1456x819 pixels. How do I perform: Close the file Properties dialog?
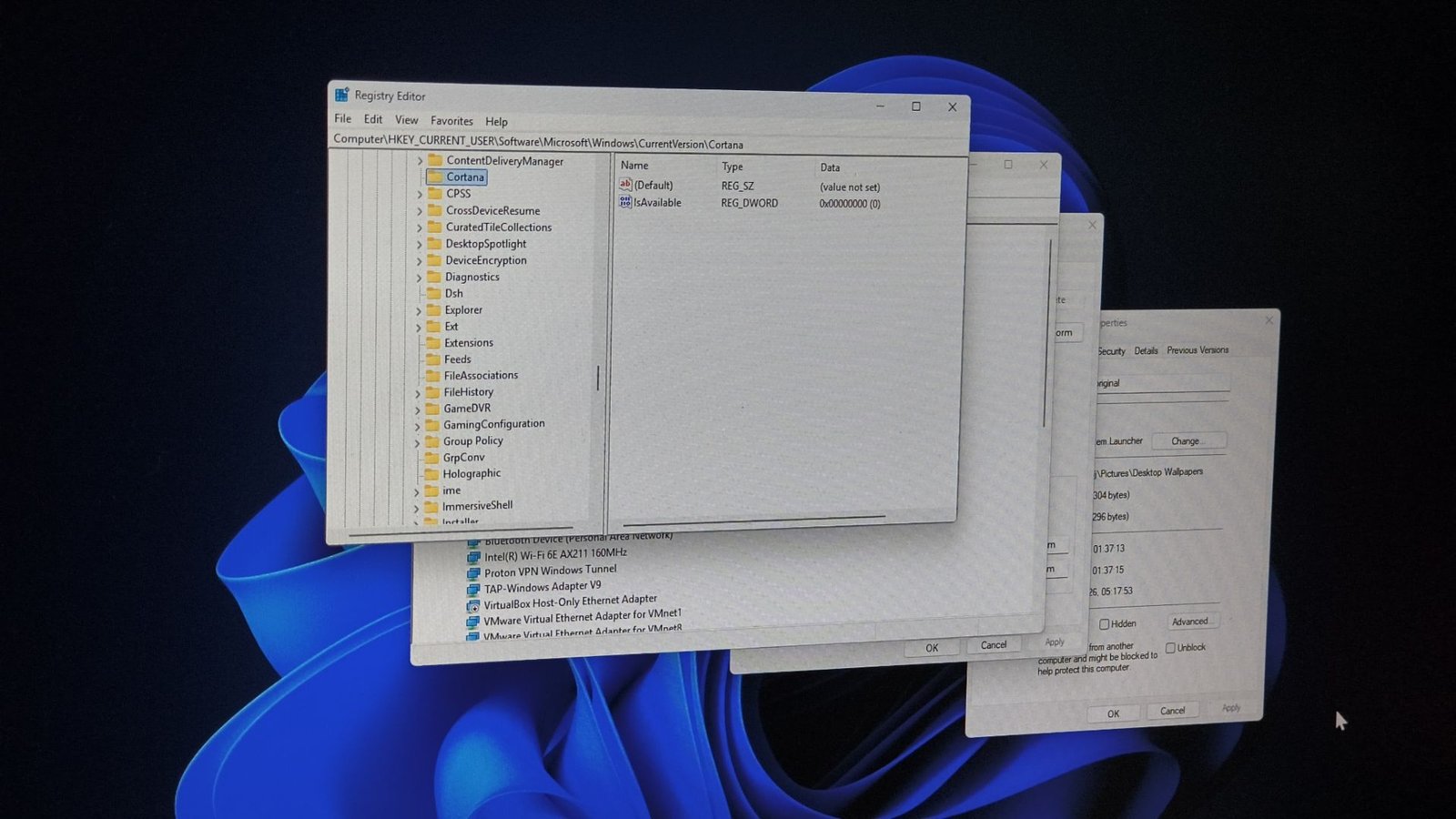point(1269,320)
